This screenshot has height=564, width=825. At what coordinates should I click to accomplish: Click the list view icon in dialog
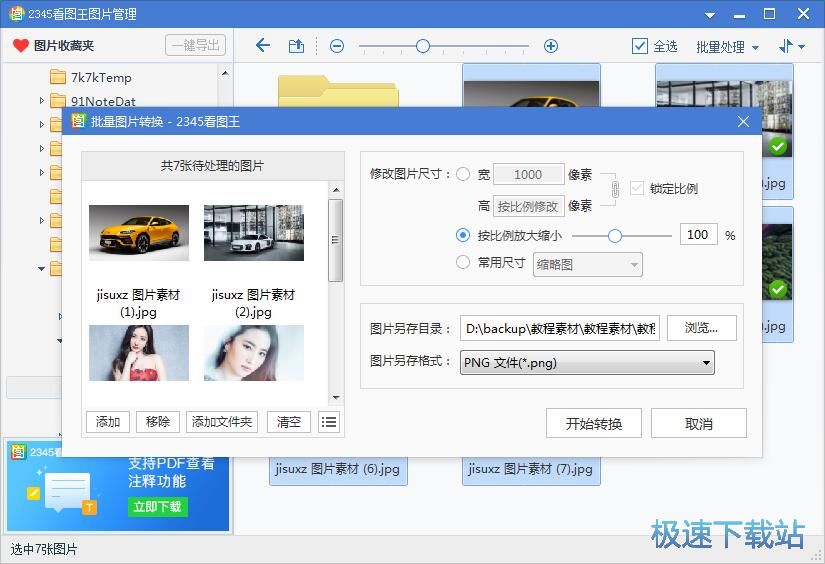click(x=329, y=422)
